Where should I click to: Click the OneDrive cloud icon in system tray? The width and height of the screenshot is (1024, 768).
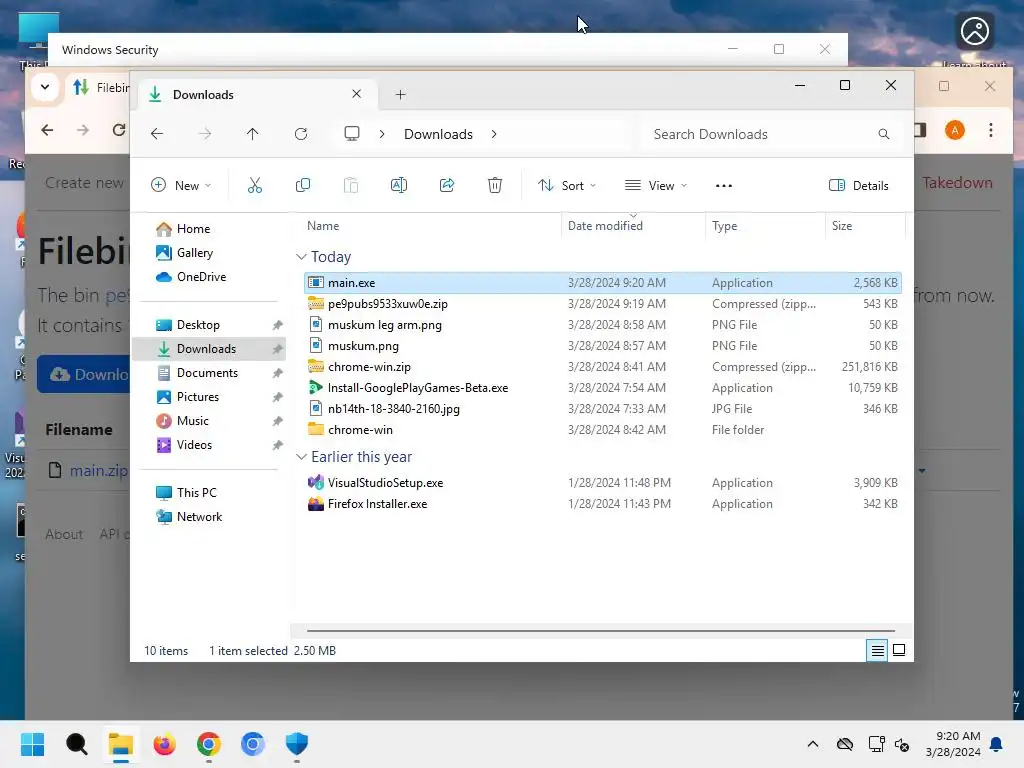tap(845, 744)
